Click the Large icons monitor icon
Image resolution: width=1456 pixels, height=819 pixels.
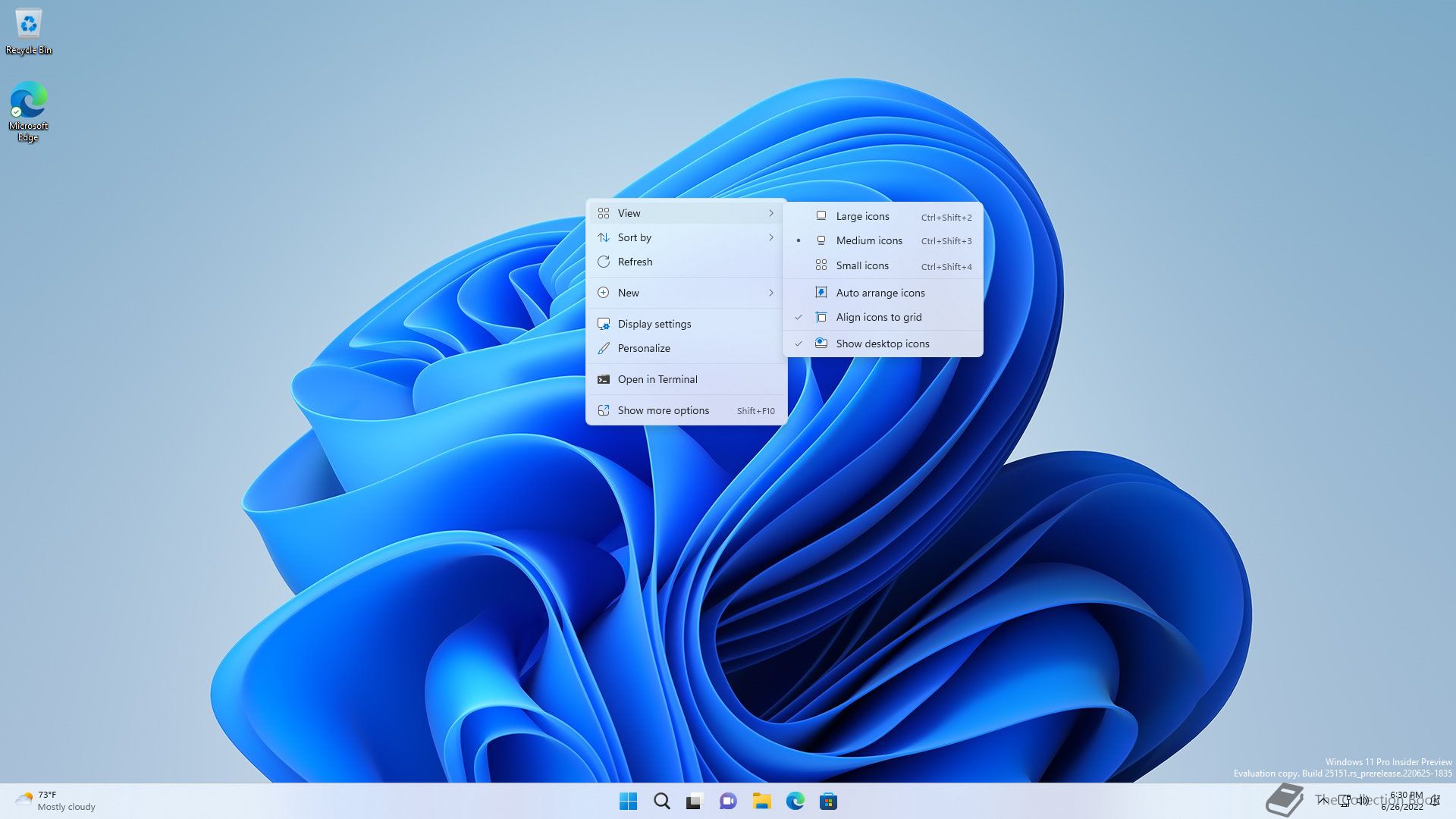pos(821,216)
